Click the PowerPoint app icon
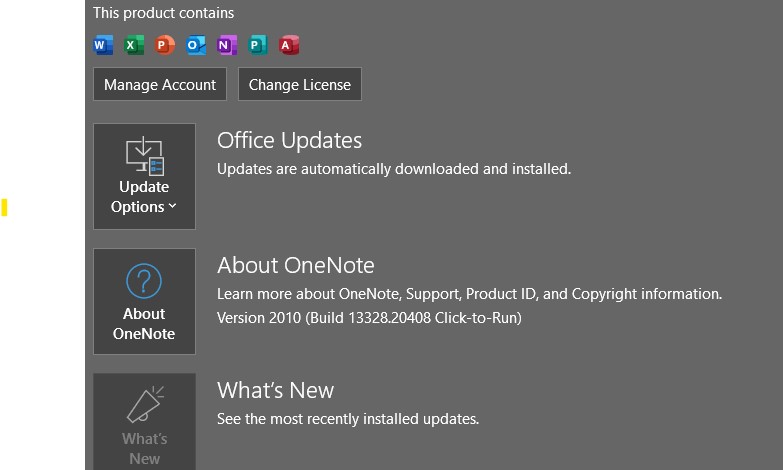 (x=165, y=45)
